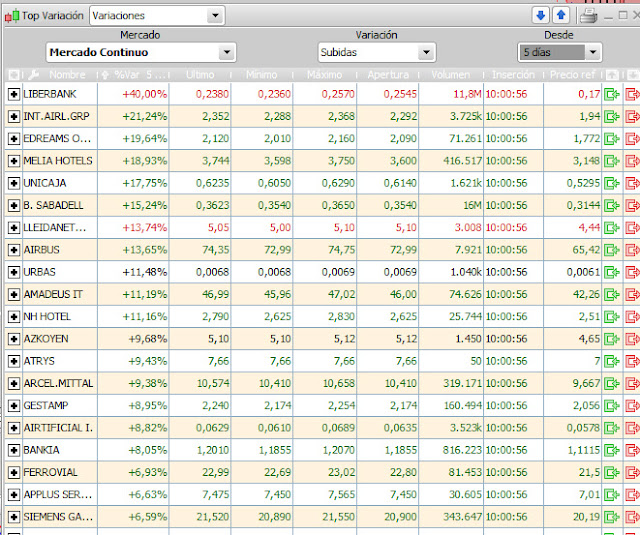640x535 pixels.
Task: Click green arrow icon in AIRBUS row
Action: (612, 250)
